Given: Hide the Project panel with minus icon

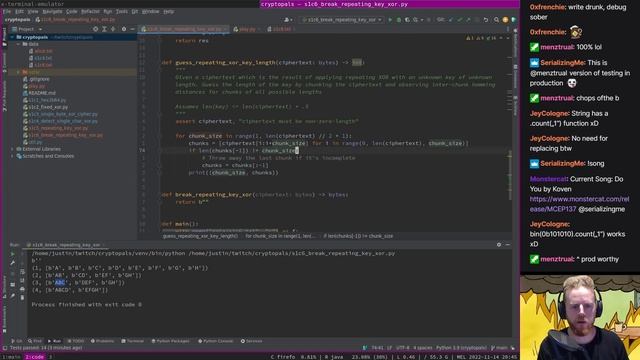Looking at the screenshot, I should (132, 29).
